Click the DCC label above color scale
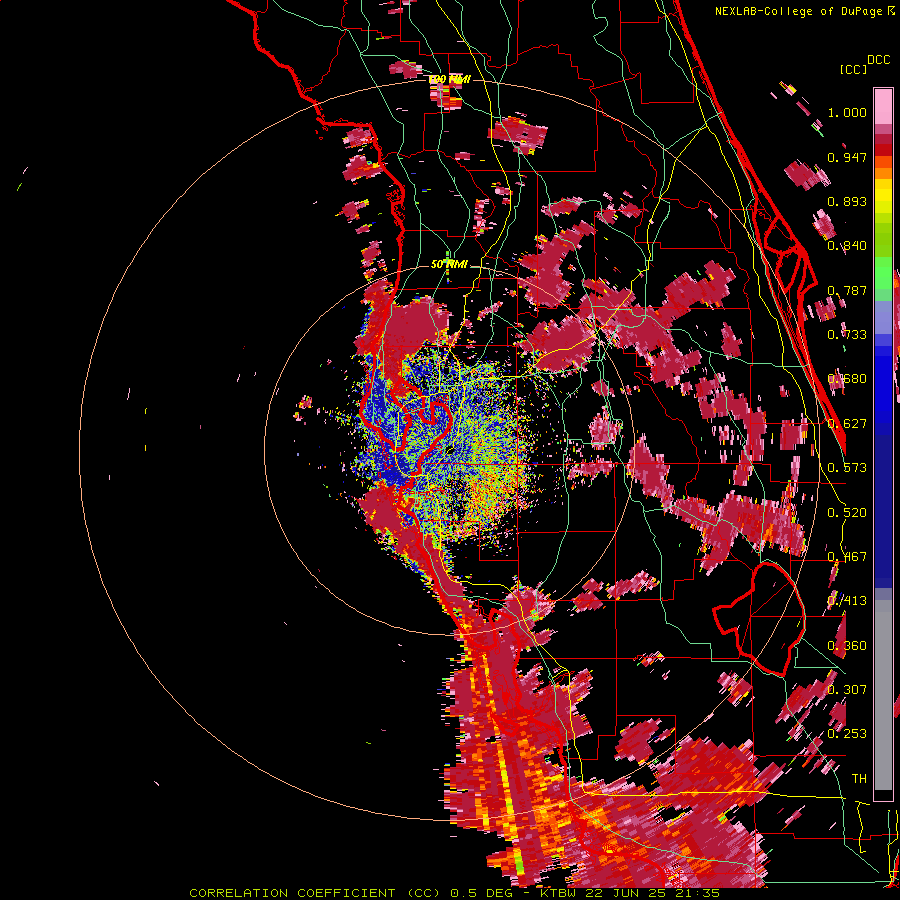This screenshot has width=900, height=900. tap(878, 60)
